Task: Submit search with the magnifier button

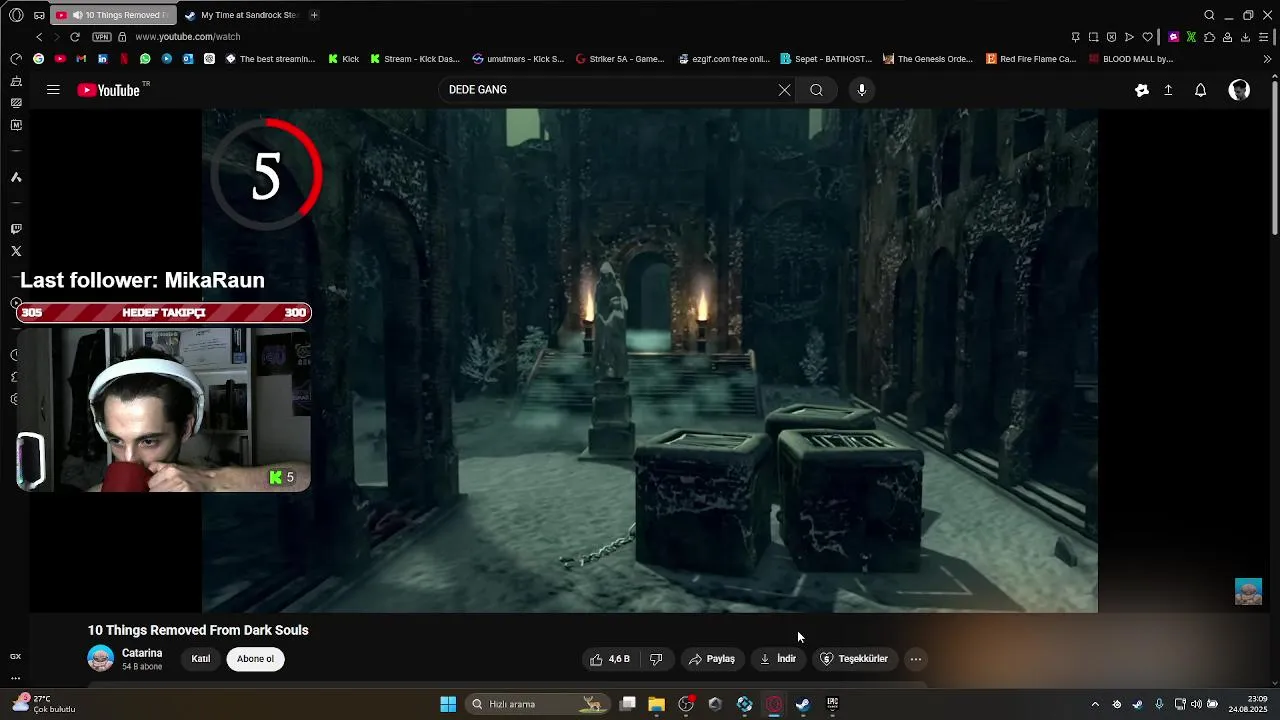Action: [816, 90]
